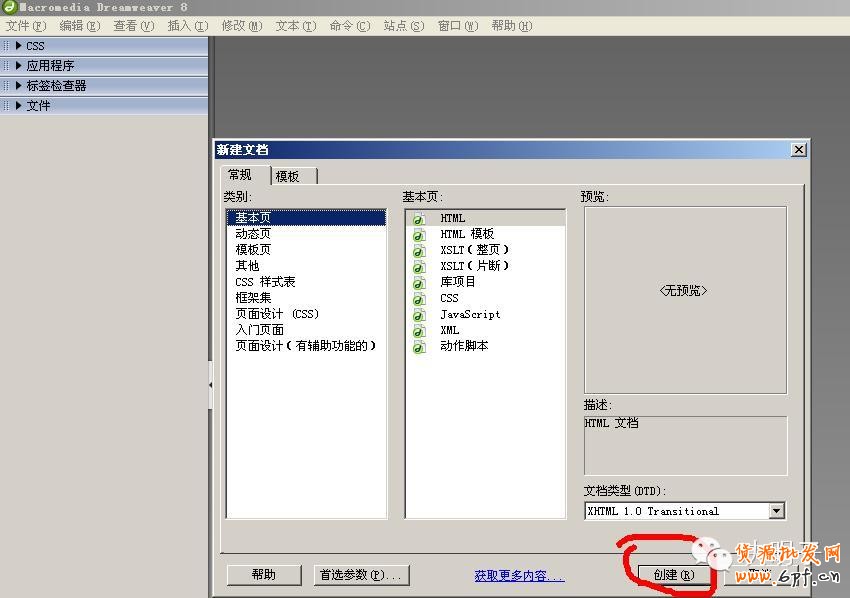
Task: Click the HTML 模板 file icon
Action: click(418, 234)
